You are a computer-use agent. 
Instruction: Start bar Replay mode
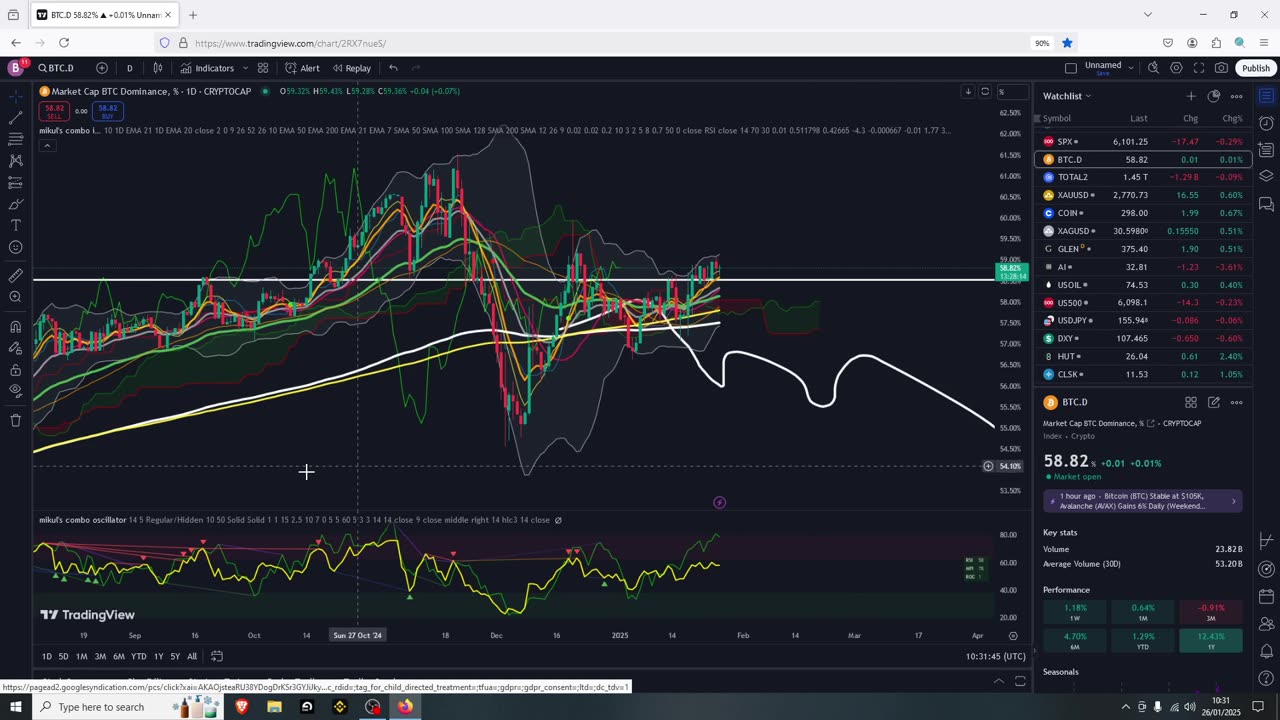(x=352, y=68)
